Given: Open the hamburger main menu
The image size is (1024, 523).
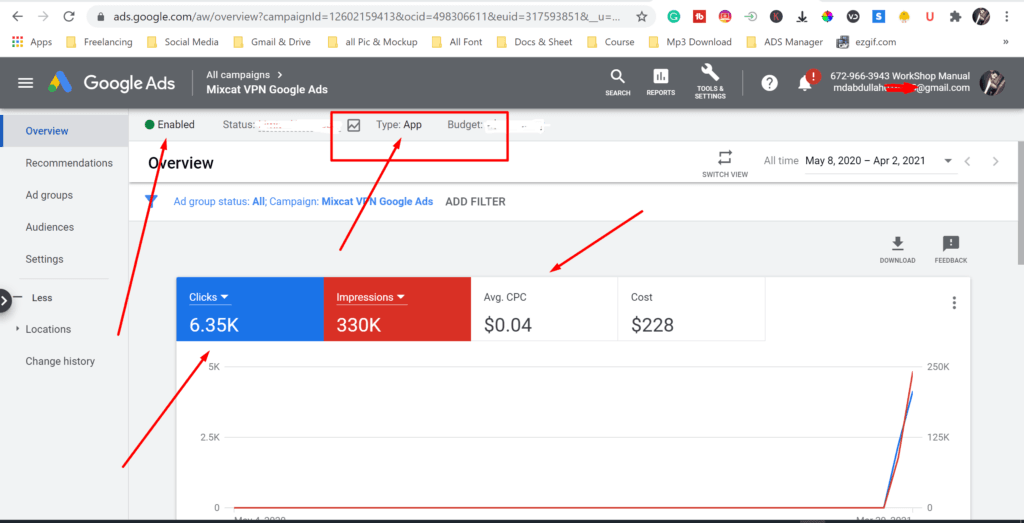Looking at the screenshot, I should point(25,83).
